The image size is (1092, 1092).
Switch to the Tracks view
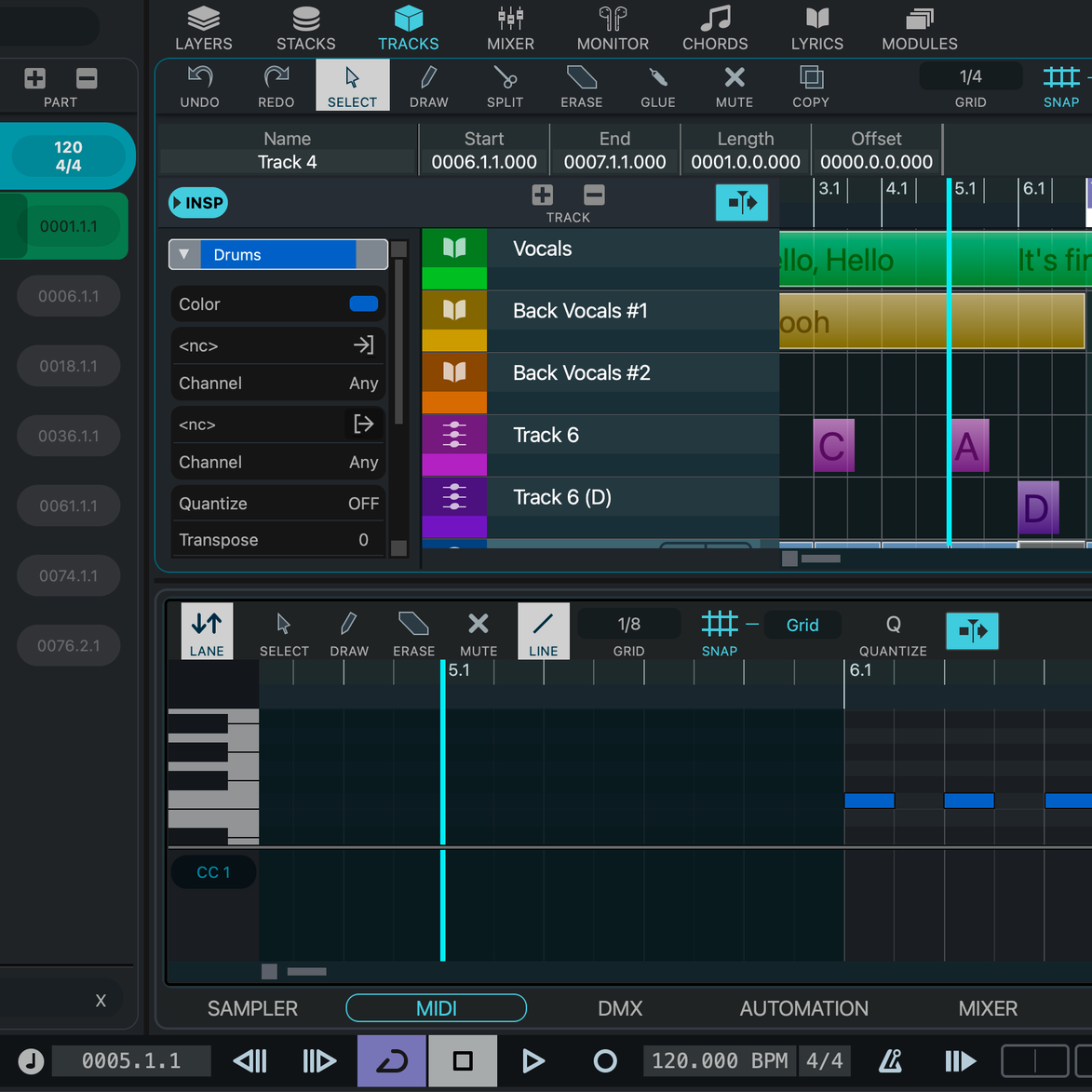pyautogui.click(x=408, y=28)
